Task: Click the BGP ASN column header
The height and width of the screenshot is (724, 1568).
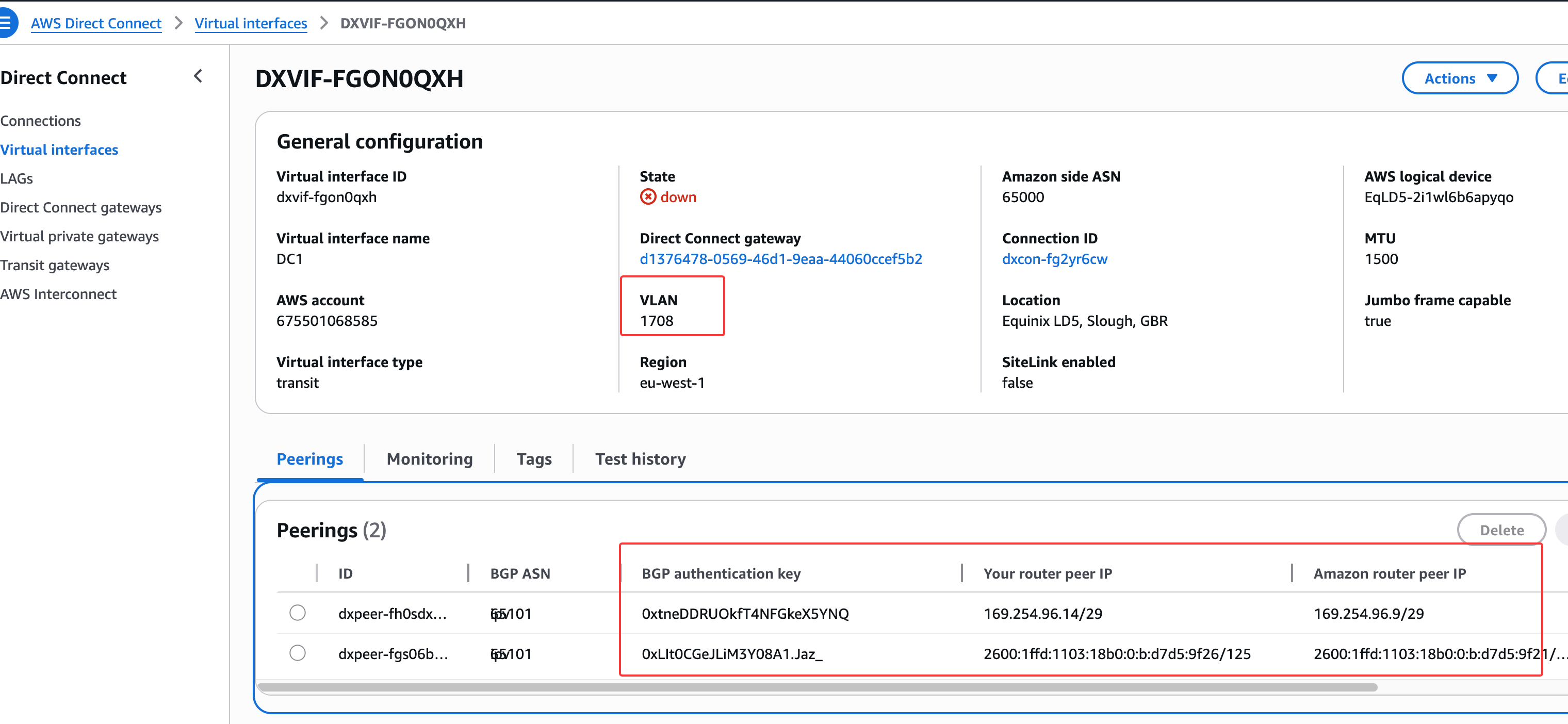Action: (x=520, y=573)
